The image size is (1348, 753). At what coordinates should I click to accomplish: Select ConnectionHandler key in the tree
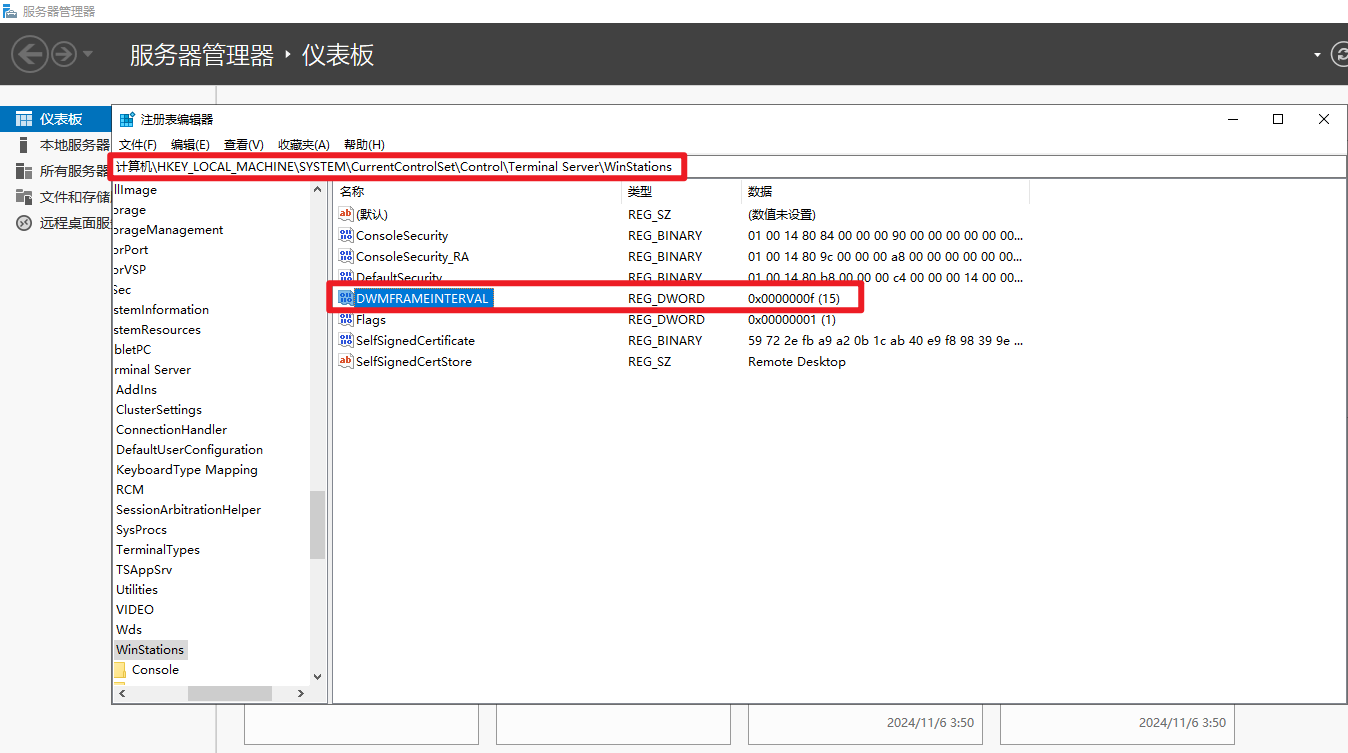point(171,430)
